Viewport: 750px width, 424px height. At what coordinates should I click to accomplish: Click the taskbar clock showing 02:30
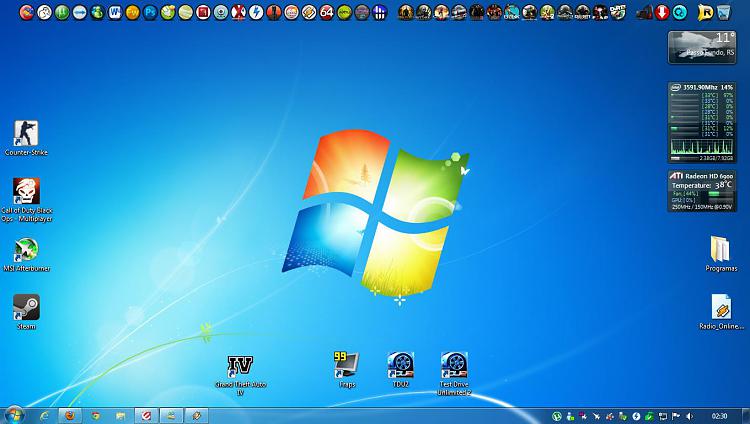pos(719,416)
